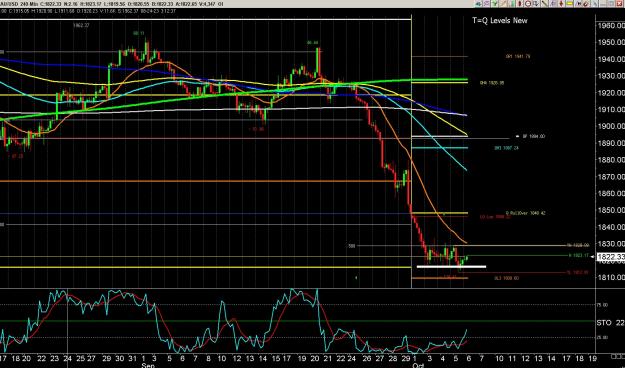Click the teal left-arrow icon in toolbar
The width and height of the screenshot is (625, 368).
(x=478, y=4)
